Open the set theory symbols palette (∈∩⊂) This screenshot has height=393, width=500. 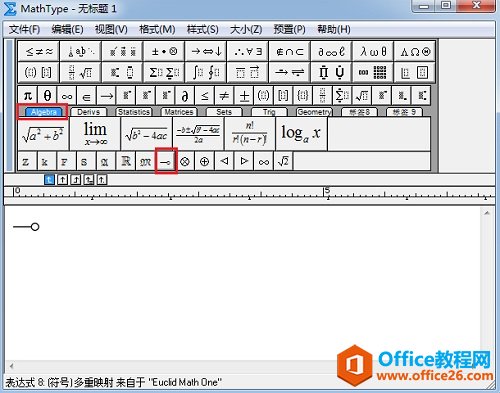coord(290,51)
